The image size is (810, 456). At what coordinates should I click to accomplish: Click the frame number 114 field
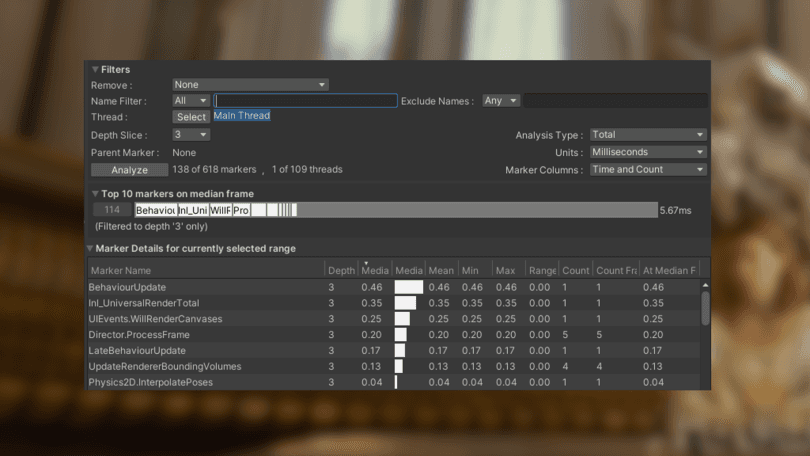(112, 210)
